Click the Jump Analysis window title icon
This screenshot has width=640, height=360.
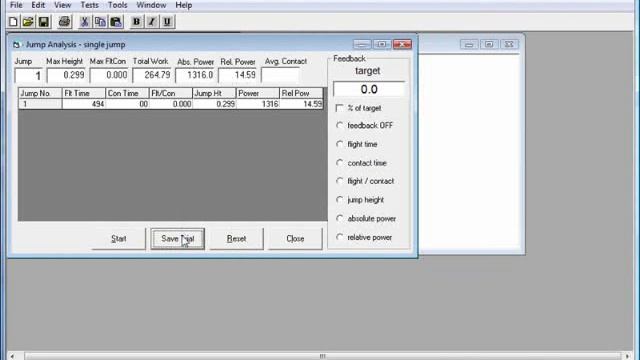point(16,44)
